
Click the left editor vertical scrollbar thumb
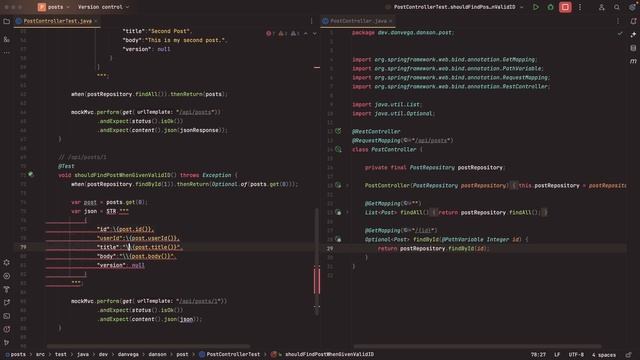click(317, 261)
